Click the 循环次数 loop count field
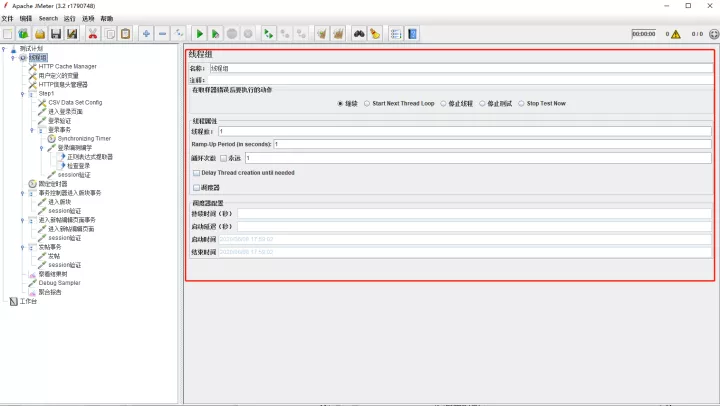This screenshot has height=406, width=720. (478, 158)
